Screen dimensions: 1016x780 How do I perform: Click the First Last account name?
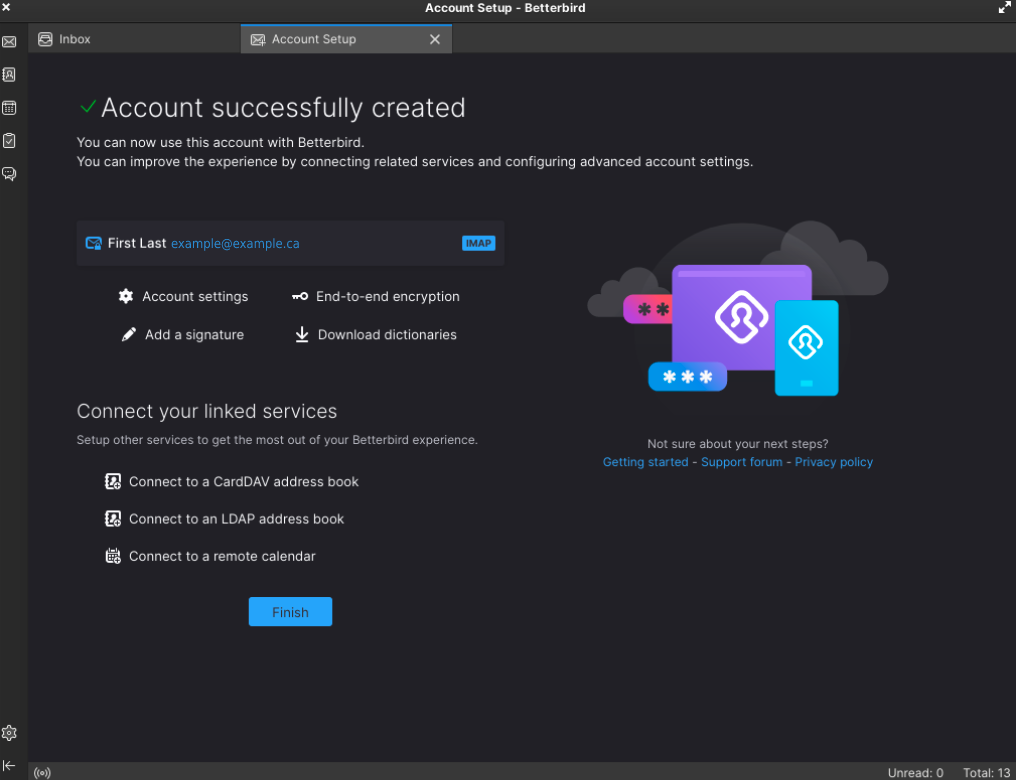point(137,243)
